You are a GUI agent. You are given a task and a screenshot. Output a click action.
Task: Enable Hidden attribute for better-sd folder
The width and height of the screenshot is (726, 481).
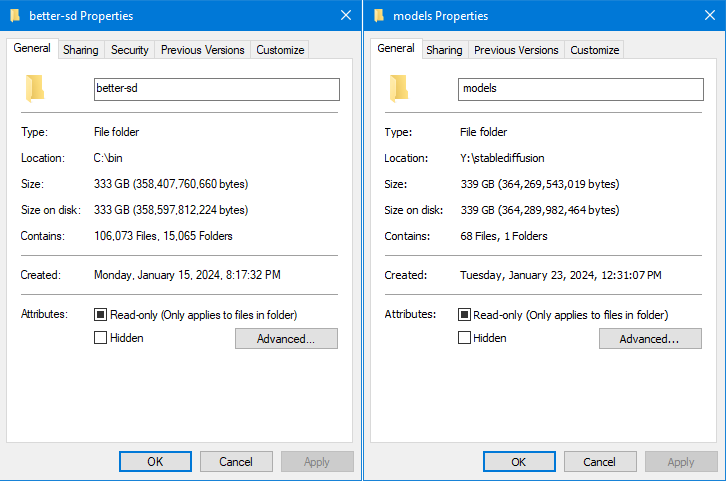[x=100, y=338]
